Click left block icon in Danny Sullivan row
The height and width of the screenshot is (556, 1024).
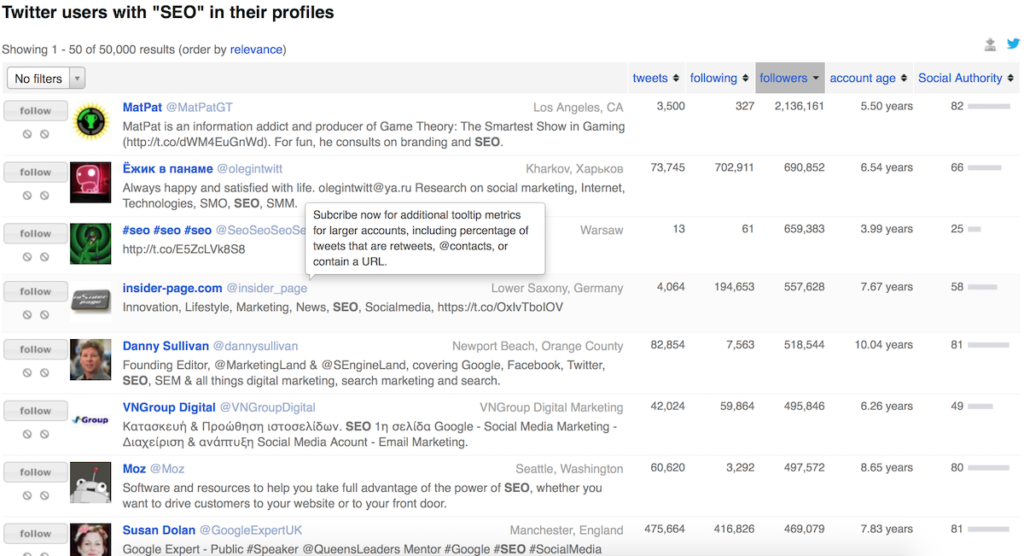point(27,373)
